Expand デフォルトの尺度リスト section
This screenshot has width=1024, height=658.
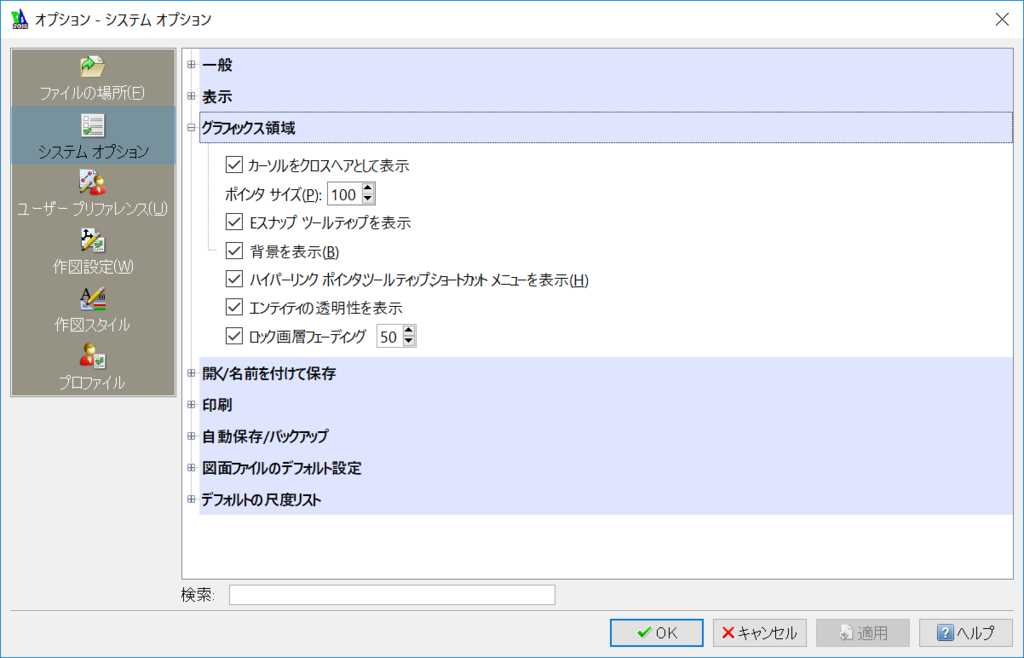[x=191, y=499]
